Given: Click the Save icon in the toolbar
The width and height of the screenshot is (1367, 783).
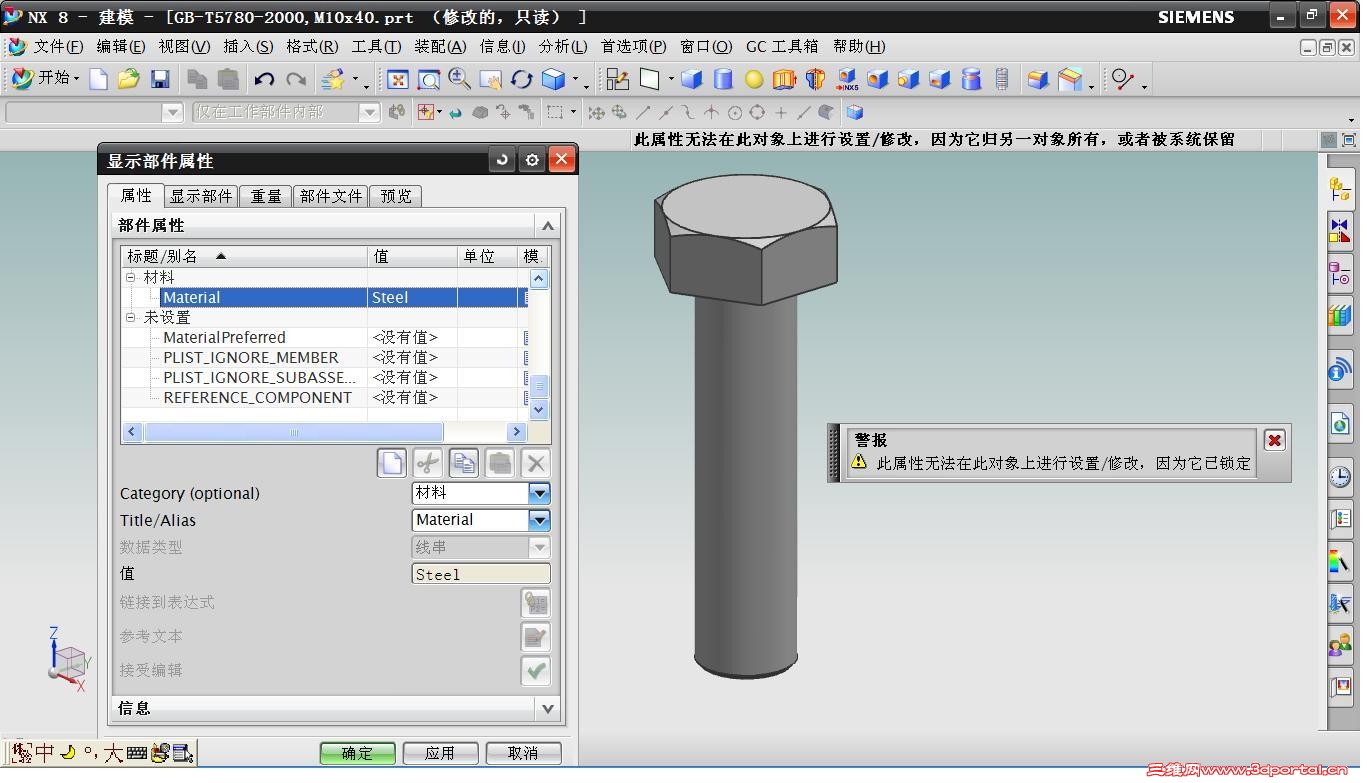Looking at the screenshot, I should pyautogui.click(x=159, y=80).
